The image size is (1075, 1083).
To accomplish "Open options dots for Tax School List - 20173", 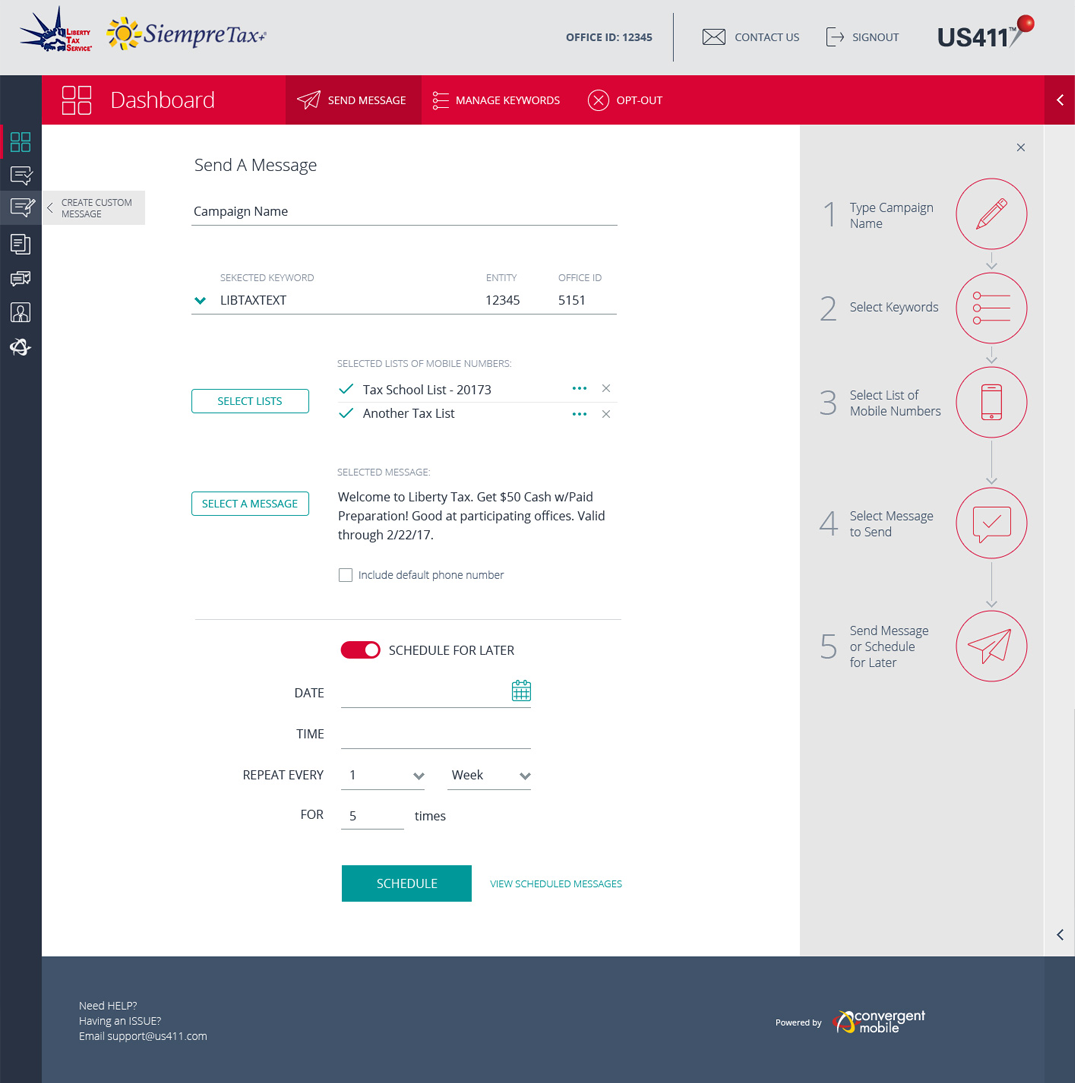I will 580,389.
